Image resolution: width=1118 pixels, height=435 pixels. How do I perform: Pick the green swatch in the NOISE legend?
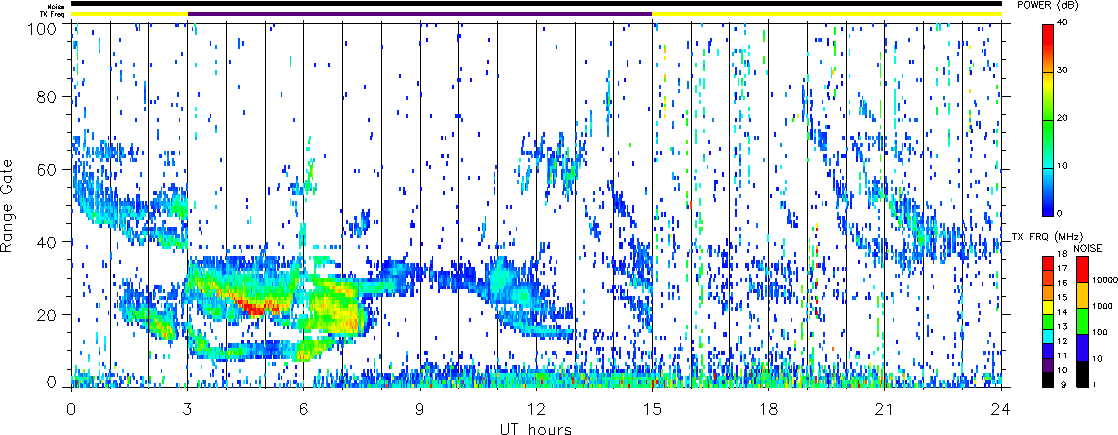point(1081,320)
